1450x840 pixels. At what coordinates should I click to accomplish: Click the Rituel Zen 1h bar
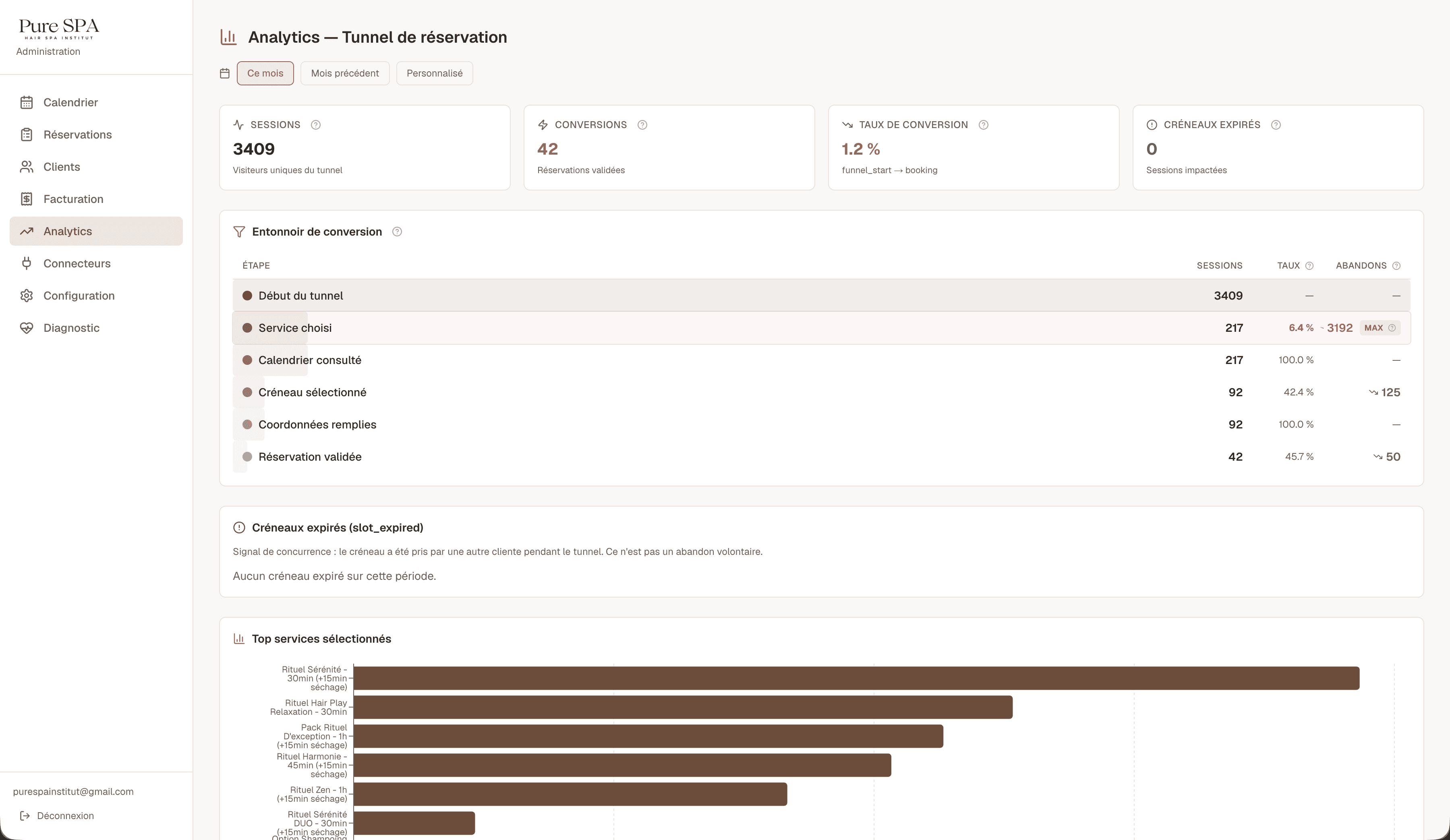coord(570,794)
